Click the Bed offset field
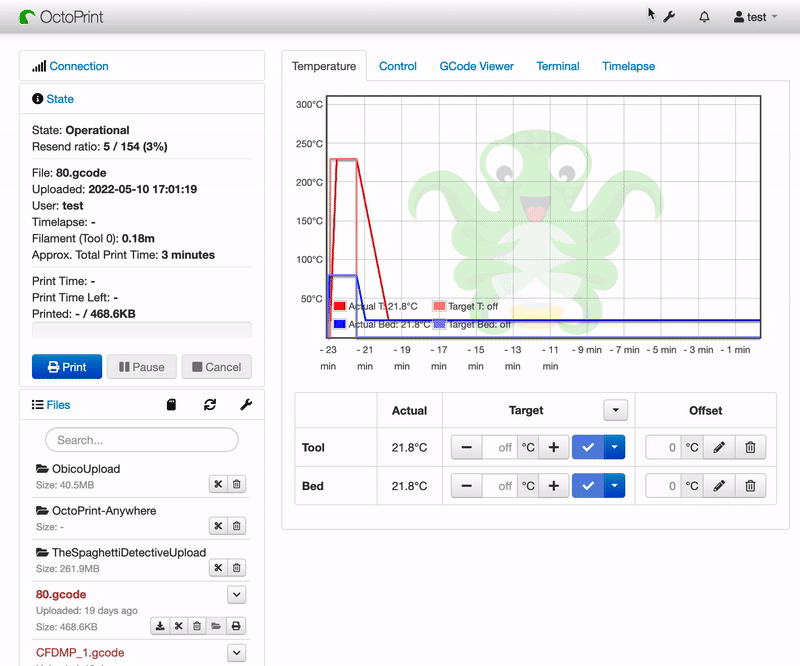The image size is (800, 666). point(663,486)
